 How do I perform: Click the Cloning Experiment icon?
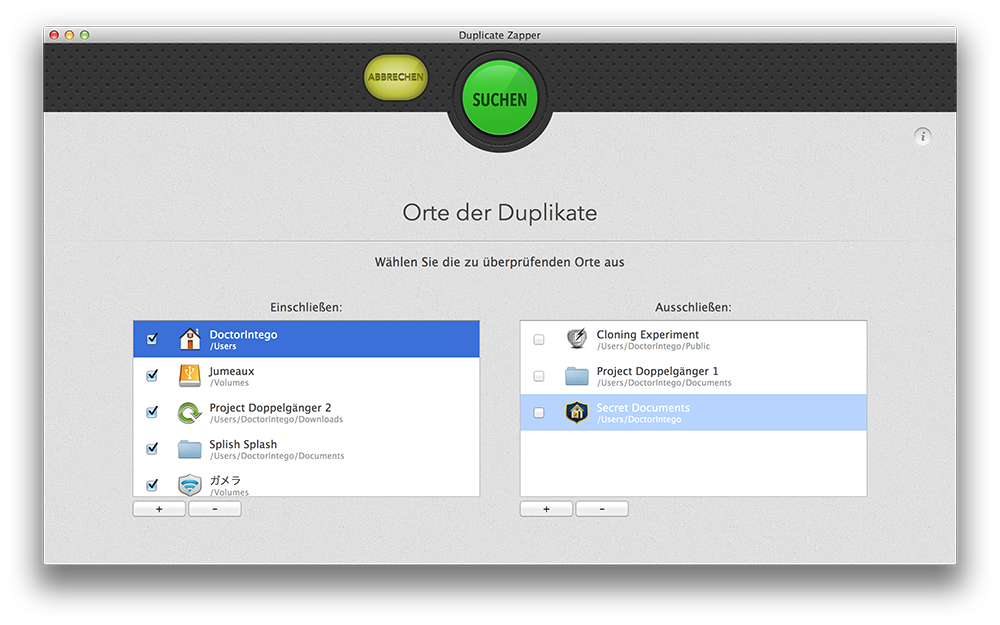576,339
